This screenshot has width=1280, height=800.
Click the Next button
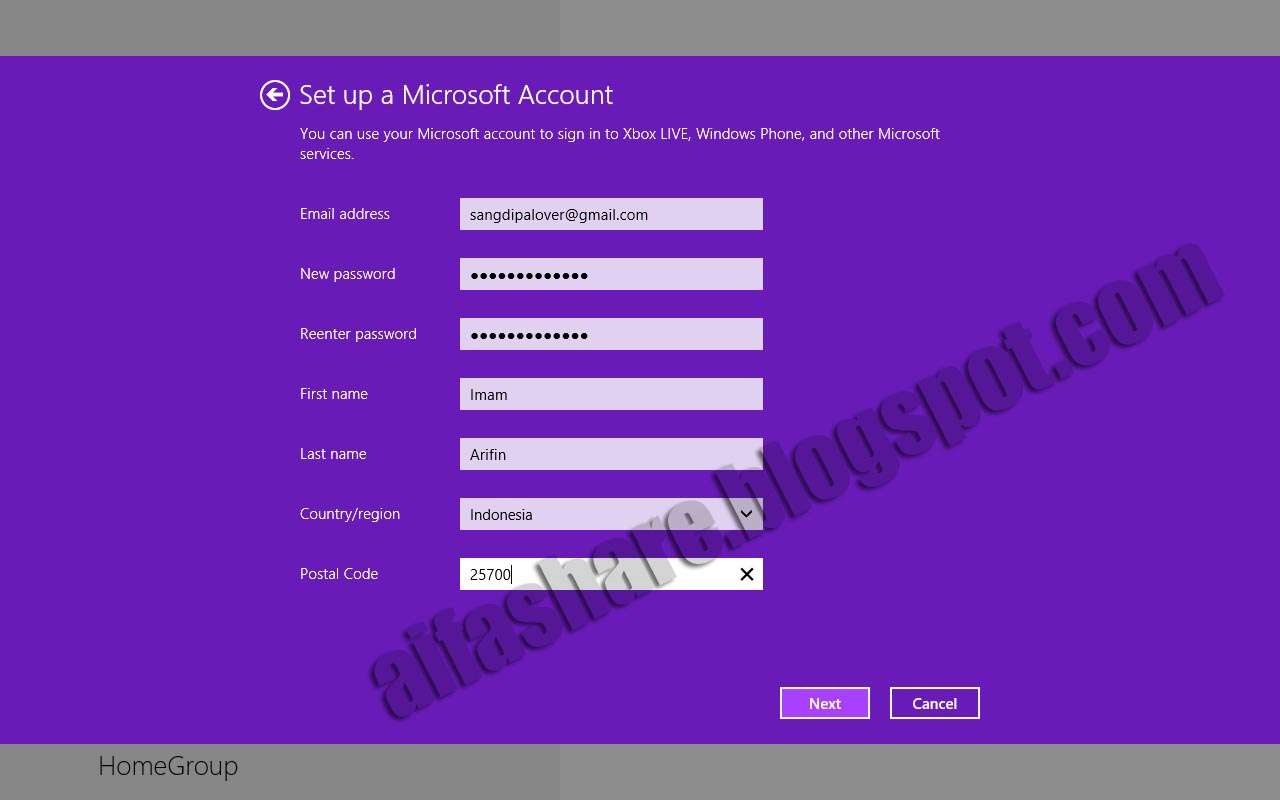pyautogui.click(x=825, y=703)
